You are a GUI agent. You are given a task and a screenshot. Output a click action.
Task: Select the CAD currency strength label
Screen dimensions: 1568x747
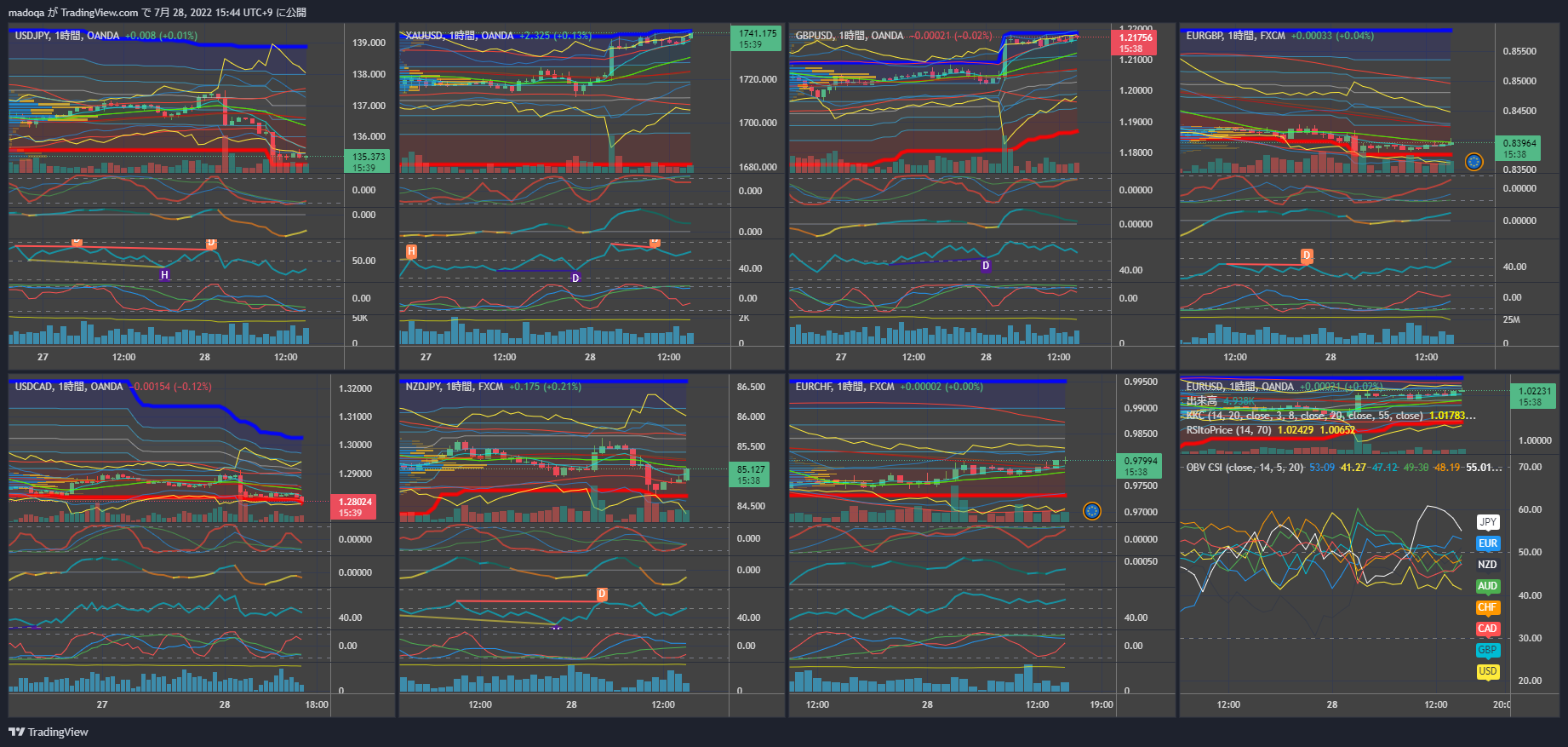click(1487, 629)
